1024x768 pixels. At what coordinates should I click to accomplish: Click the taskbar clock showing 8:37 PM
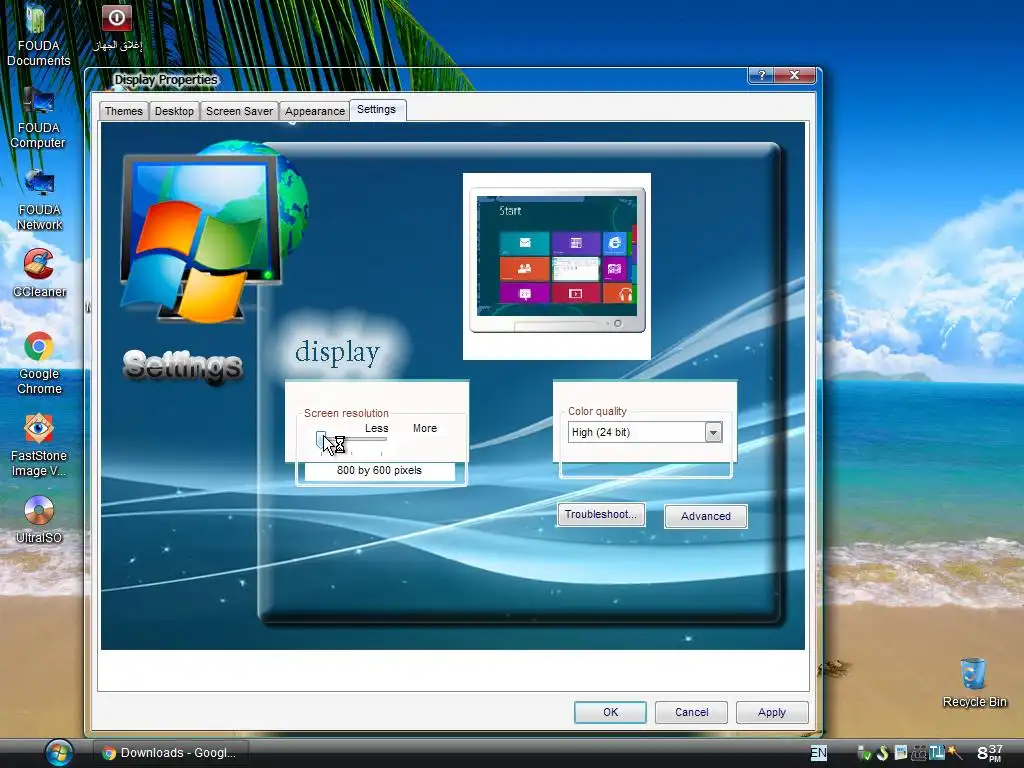click(x=990, y=753)
